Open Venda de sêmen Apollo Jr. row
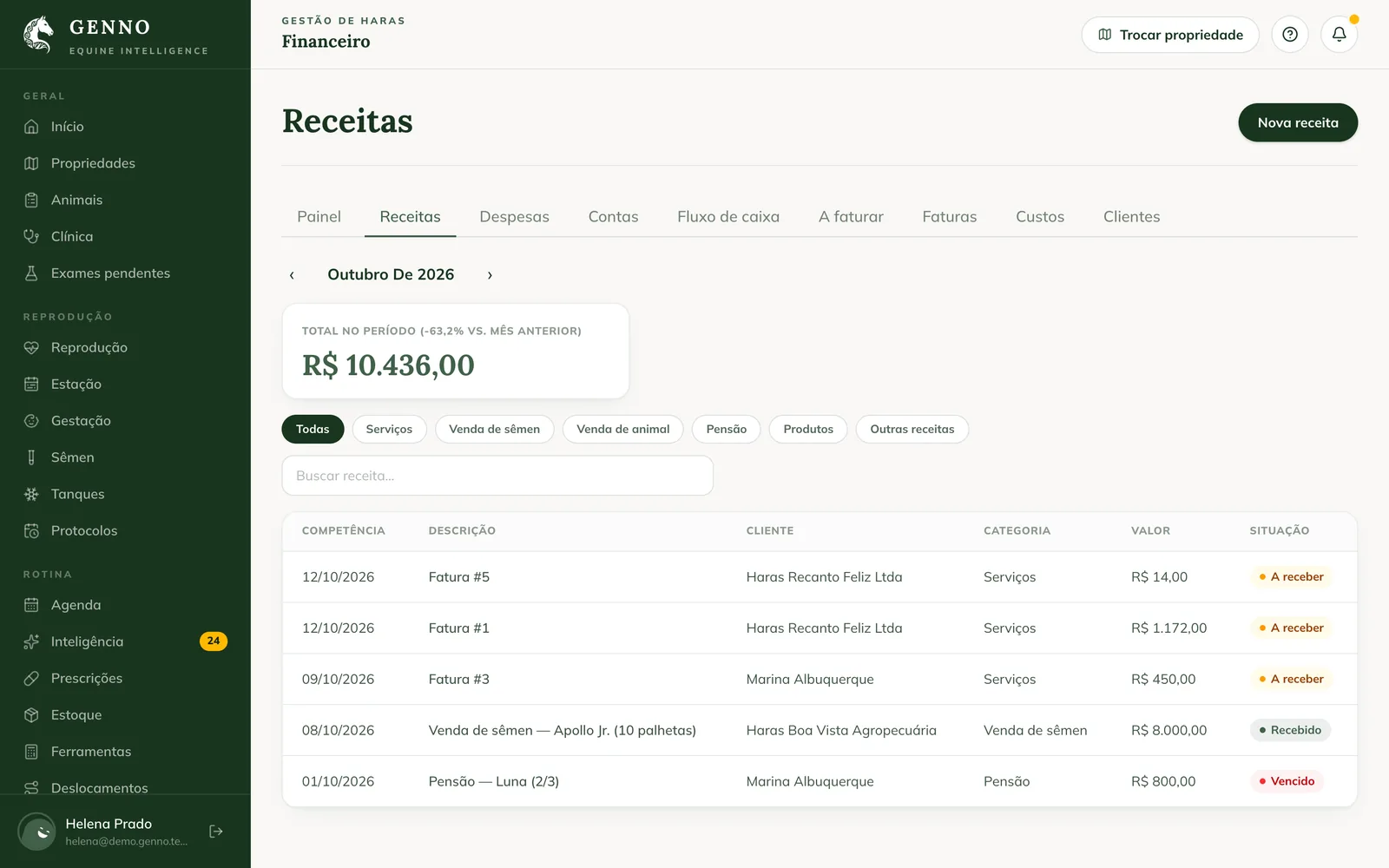 point(820,731)
